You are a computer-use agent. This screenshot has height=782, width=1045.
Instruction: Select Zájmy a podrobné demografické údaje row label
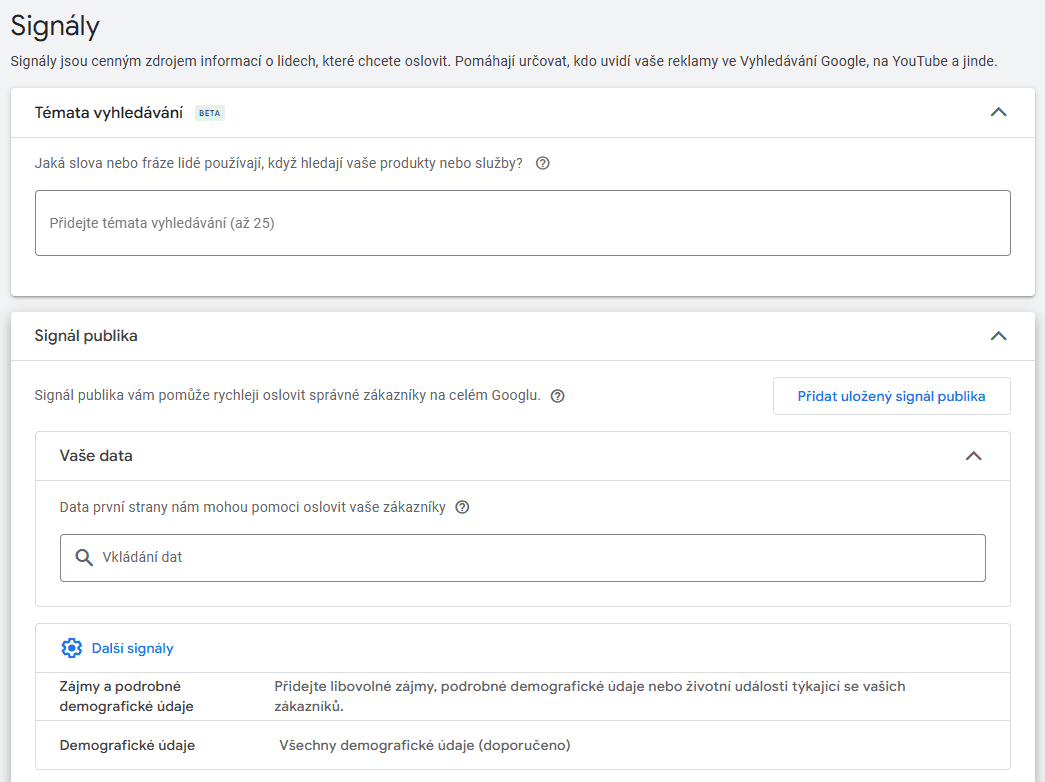(126, 696)
